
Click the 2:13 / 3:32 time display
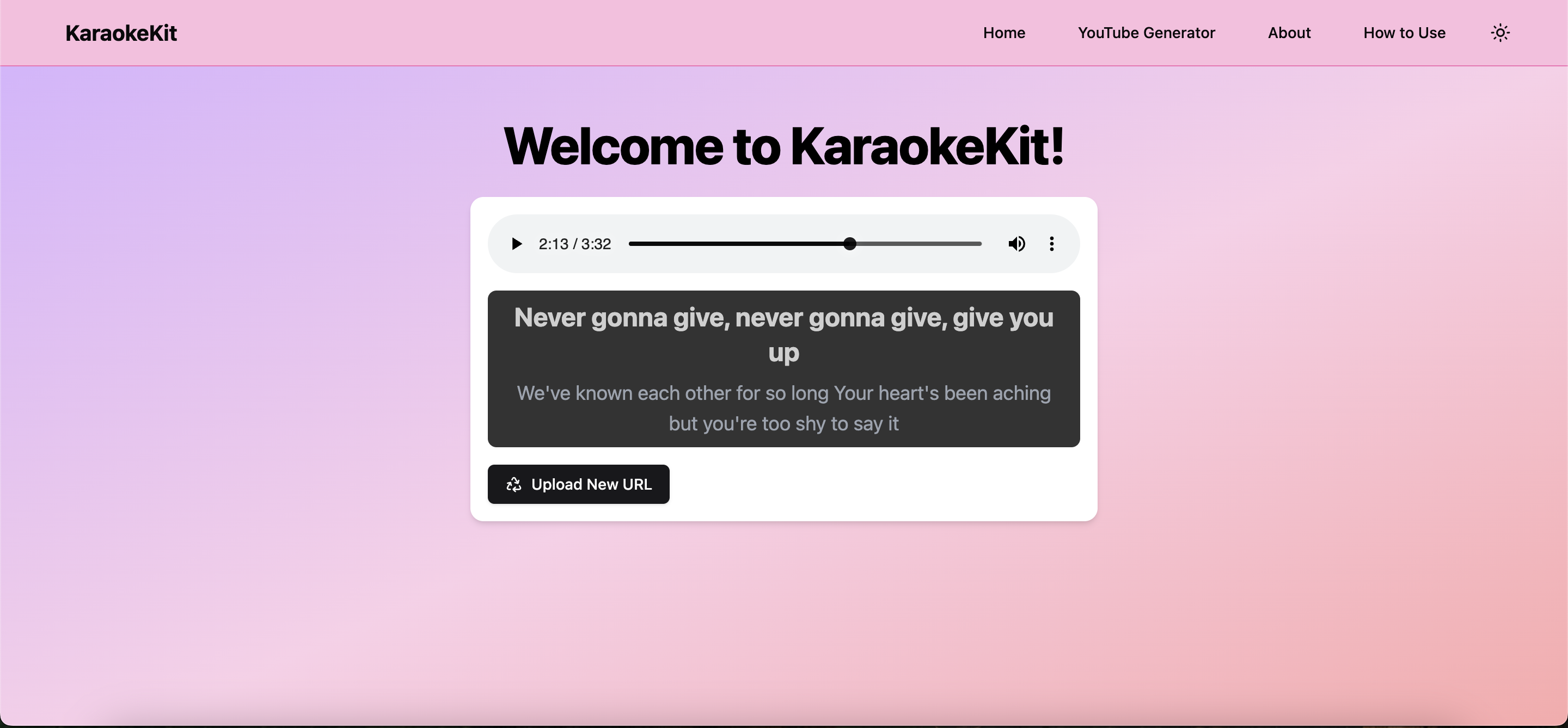(x=574, y=244)
